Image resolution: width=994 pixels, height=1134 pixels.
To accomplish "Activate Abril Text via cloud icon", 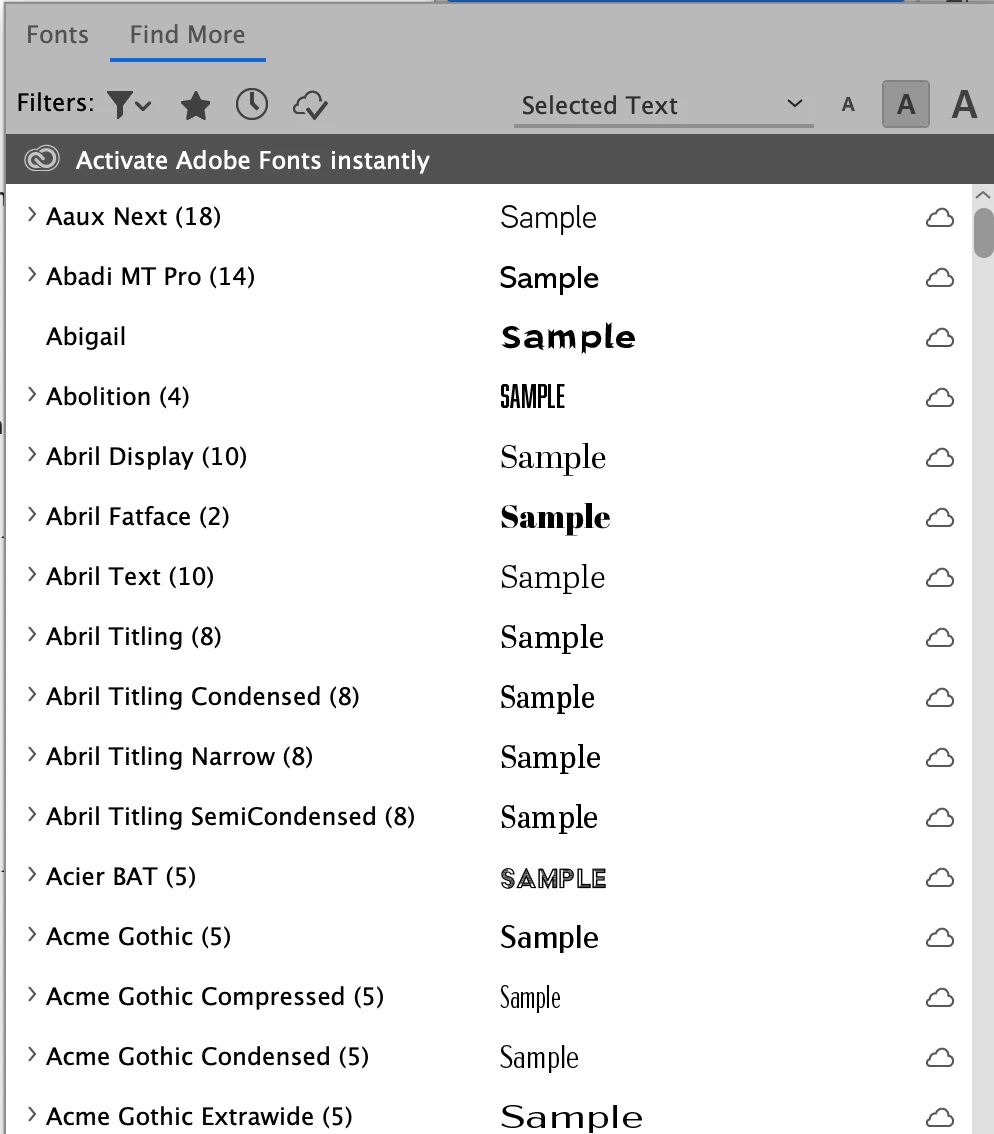I will pyautogui.click(x=940, y=578).
